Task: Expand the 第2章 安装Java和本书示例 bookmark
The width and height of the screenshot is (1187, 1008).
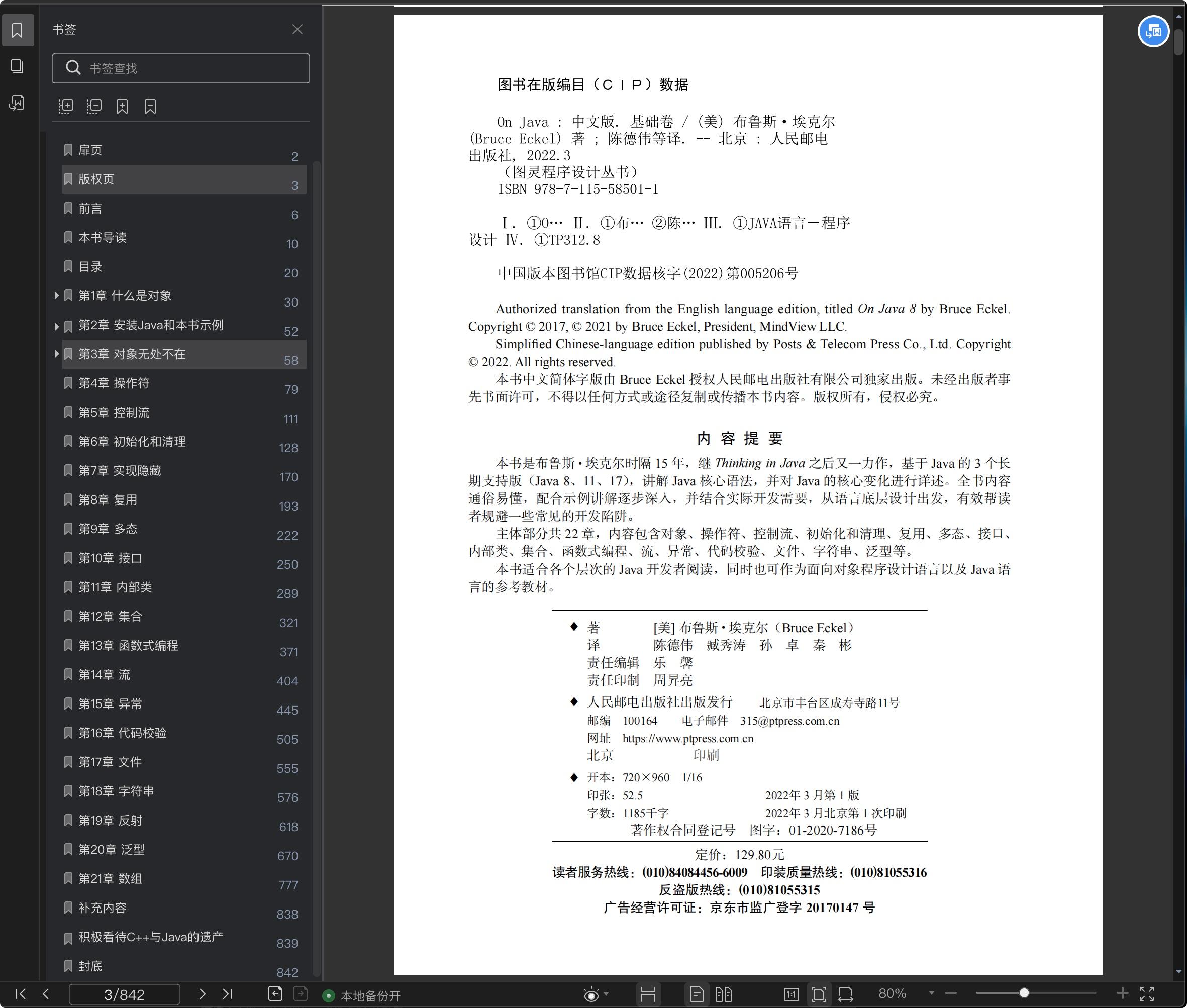Action: pyautogui.click(x=56, y=326)
